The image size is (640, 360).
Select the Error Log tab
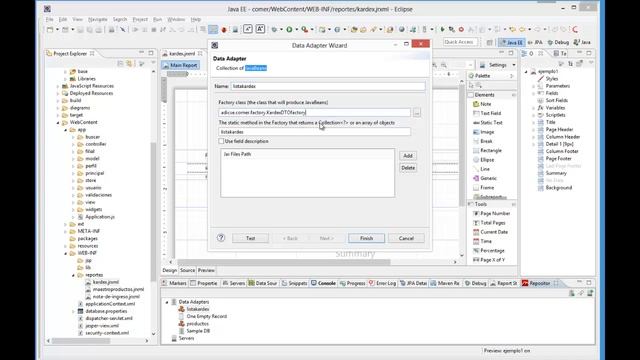tap(382, 283)
